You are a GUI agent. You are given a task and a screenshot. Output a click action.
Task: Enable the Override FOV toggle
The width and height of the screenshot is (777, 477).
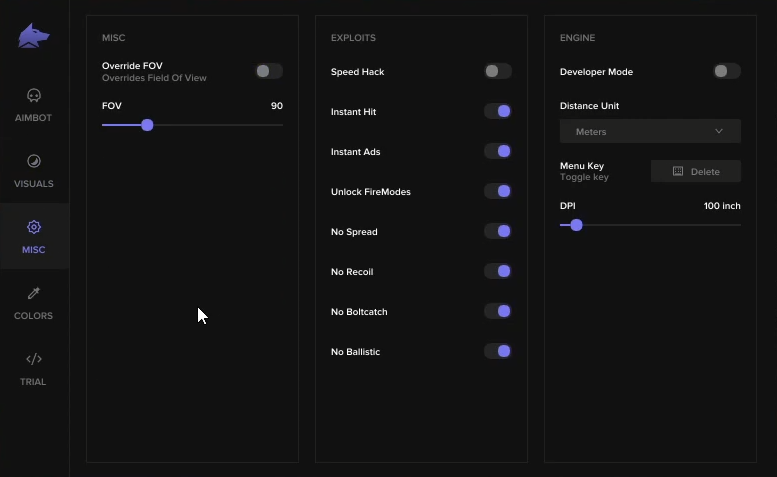268,71
